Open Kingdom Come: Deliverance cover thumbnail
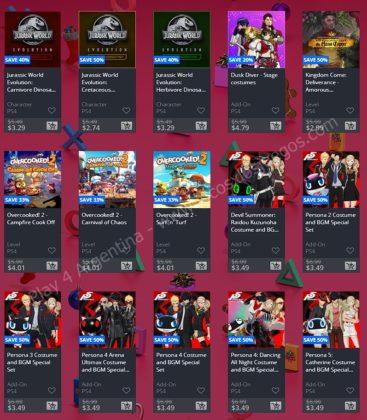 331,40
